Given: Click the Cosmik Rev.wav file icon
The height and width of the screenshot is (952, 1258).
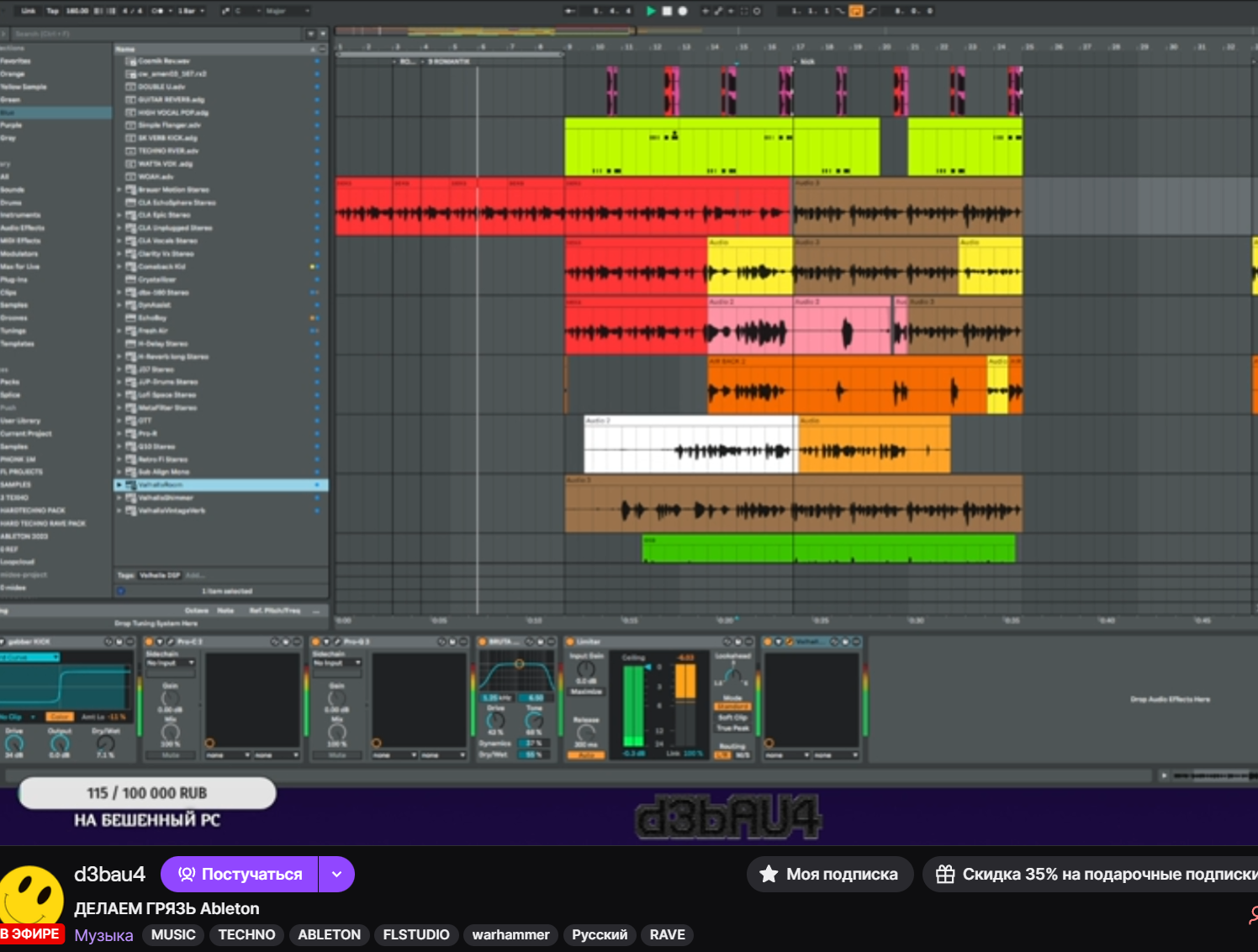Looking at the screenshot, I should [131, 61].
